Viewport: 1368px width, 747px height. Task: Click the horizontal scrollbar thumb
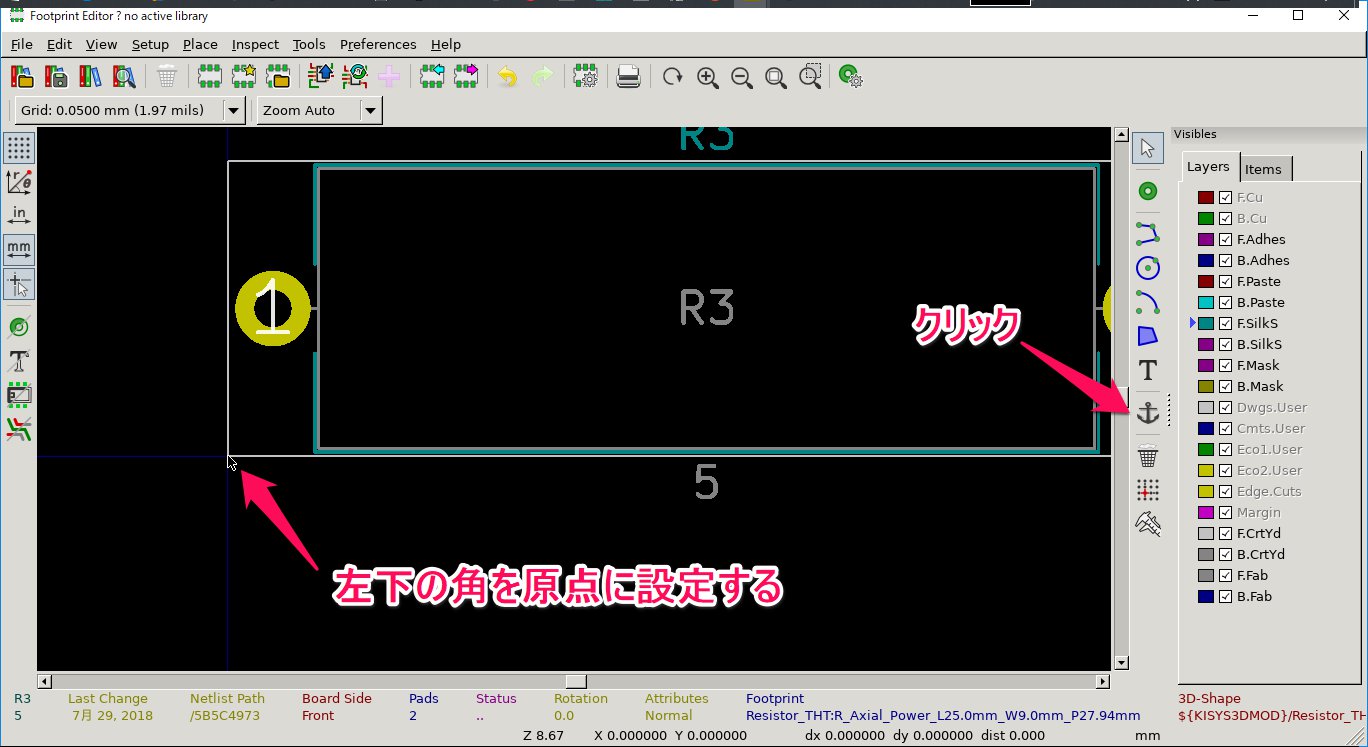click(575, 681)
